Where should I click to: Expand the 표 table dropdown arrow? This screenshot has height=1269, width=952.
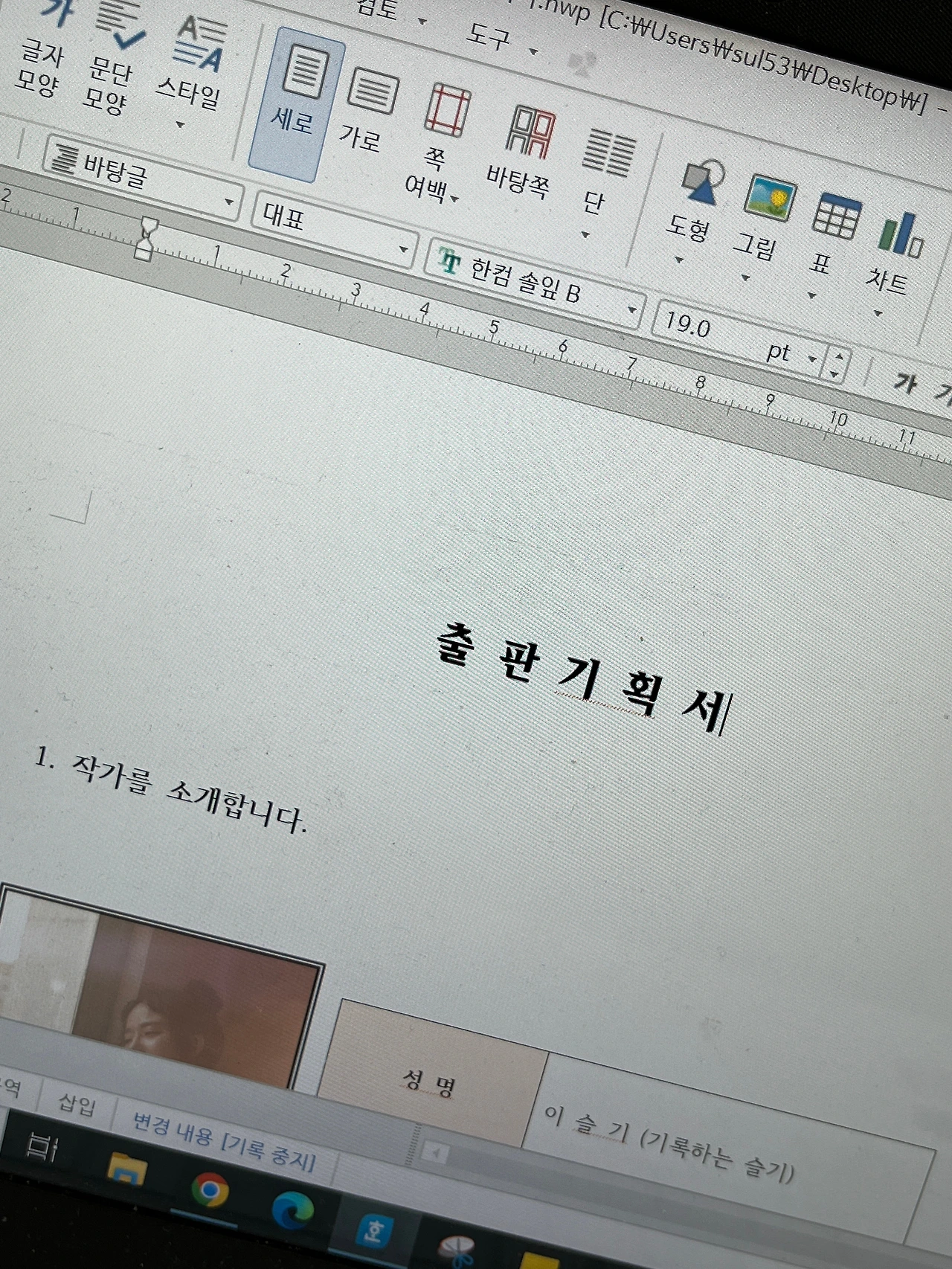click(x=811, y=296)
